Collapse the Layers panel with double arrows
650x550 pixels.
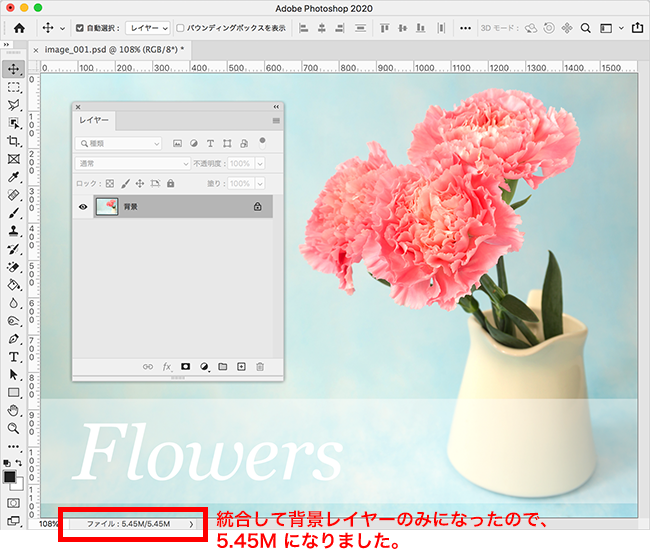click(276, 107)
